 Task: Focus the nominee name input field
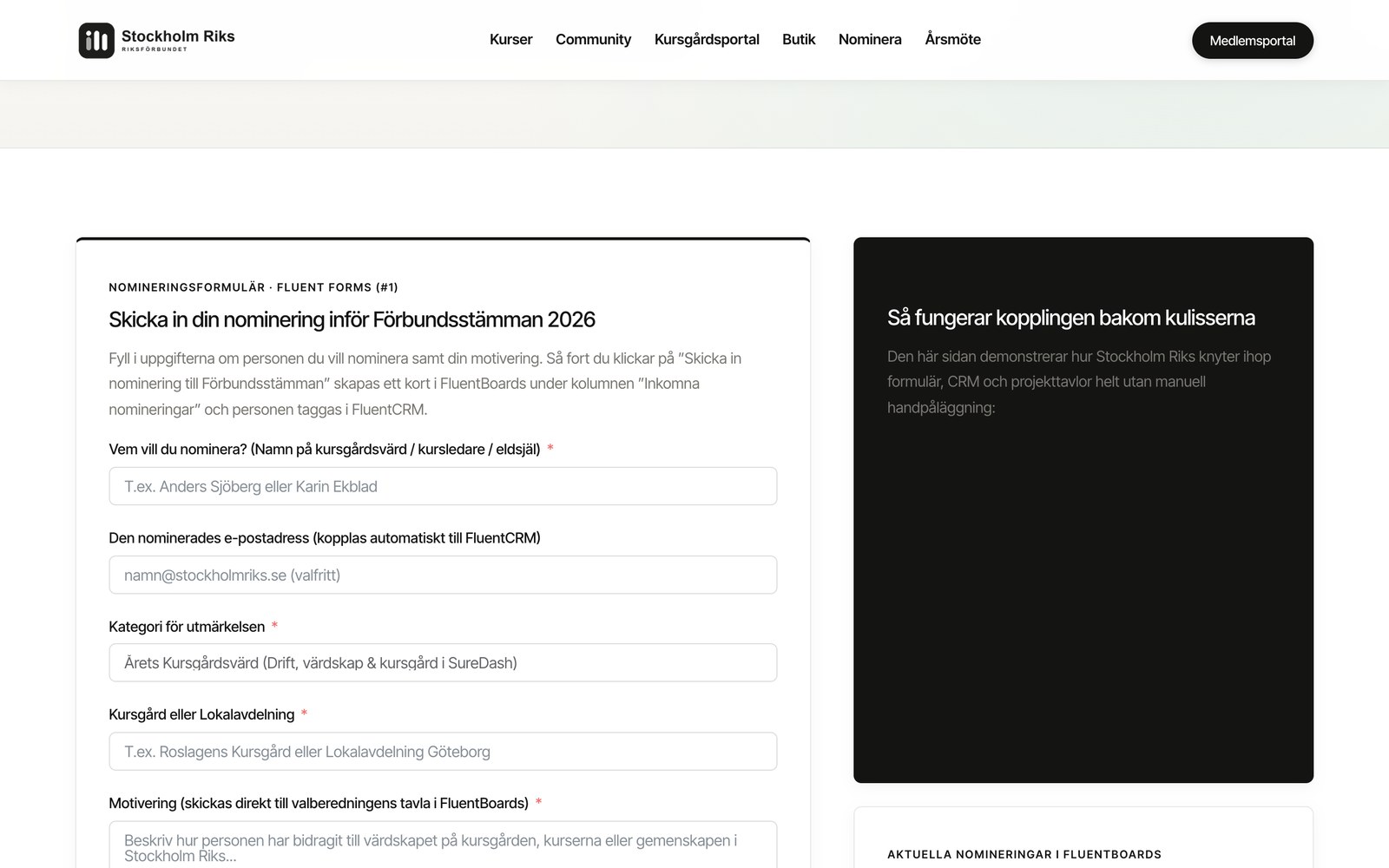tap(443, 486)
